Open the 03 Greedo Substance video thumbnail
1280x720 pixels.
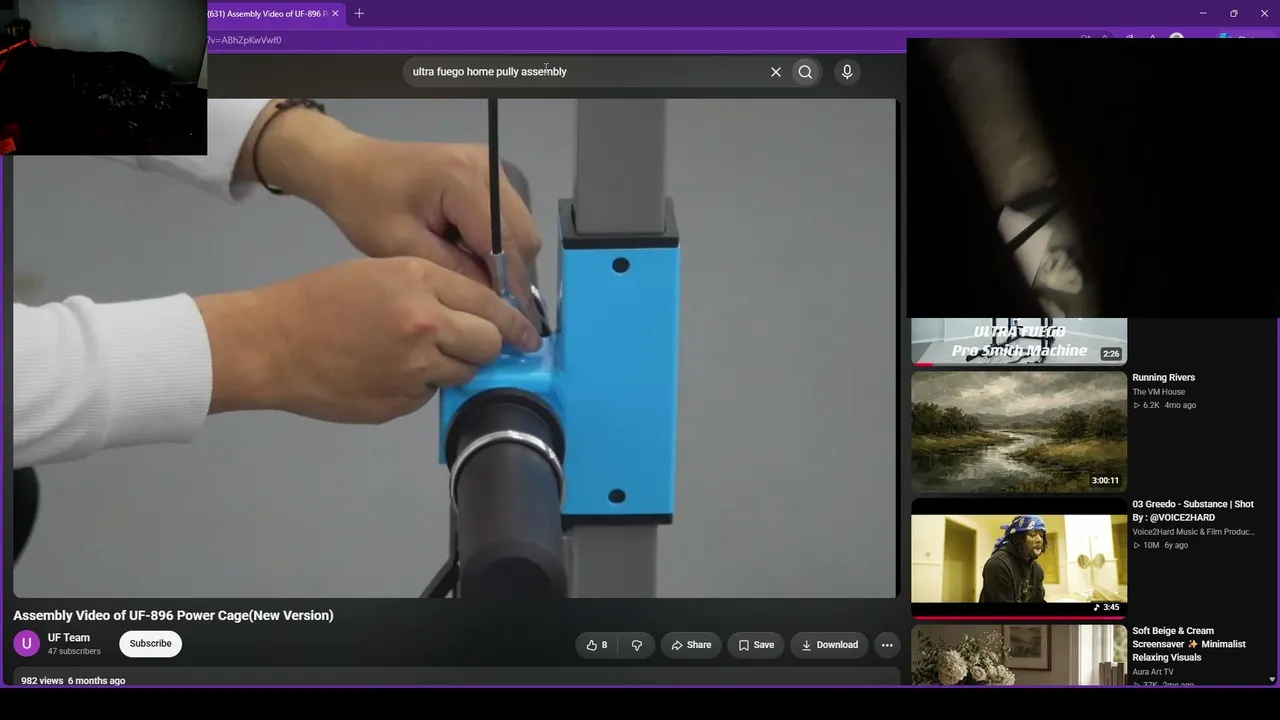[1019, 558]
